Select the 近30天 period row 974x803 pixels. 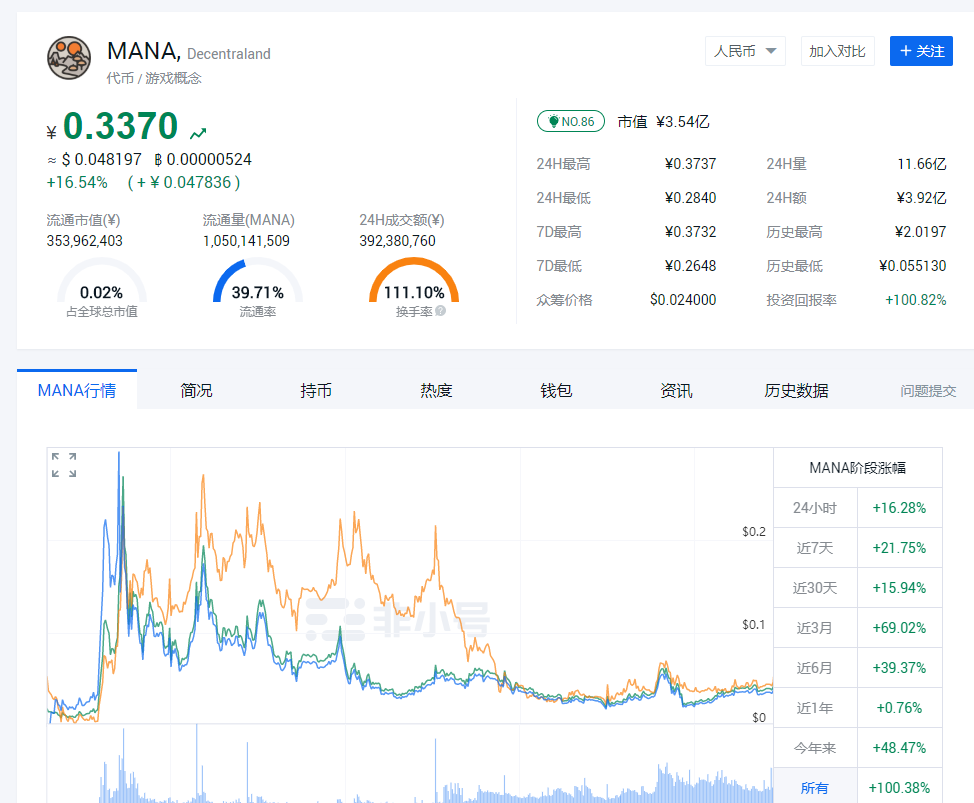click(x=858, y=588)
